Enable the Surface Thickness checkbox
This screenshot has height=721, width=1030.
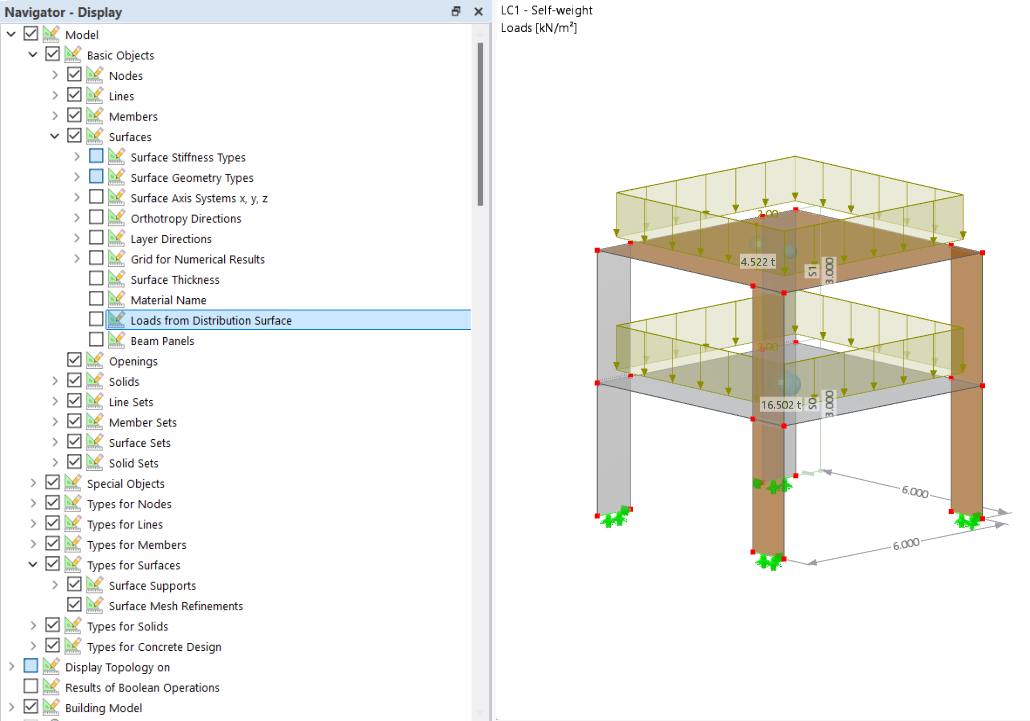[x=96, y=278]
